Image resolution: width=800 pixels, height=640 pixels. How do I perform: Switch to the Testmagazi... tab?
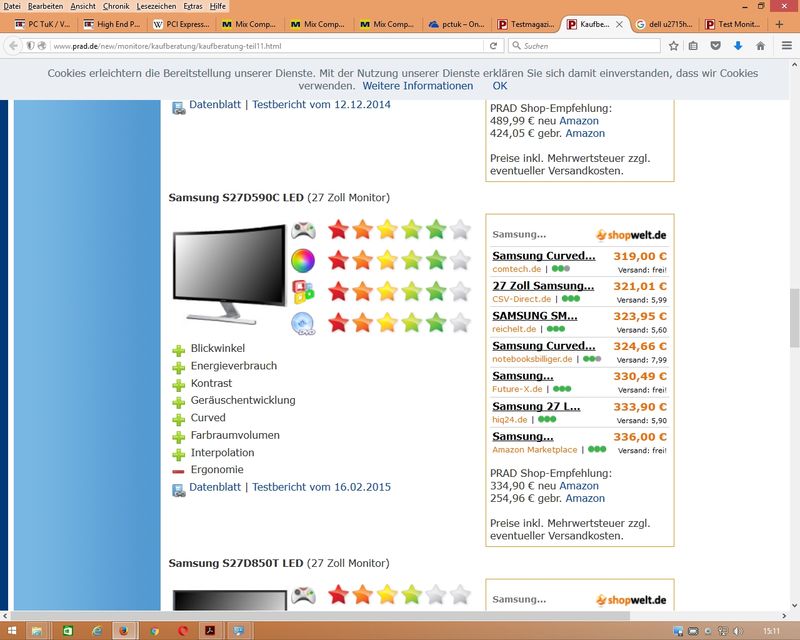click(x=527, y=24)
